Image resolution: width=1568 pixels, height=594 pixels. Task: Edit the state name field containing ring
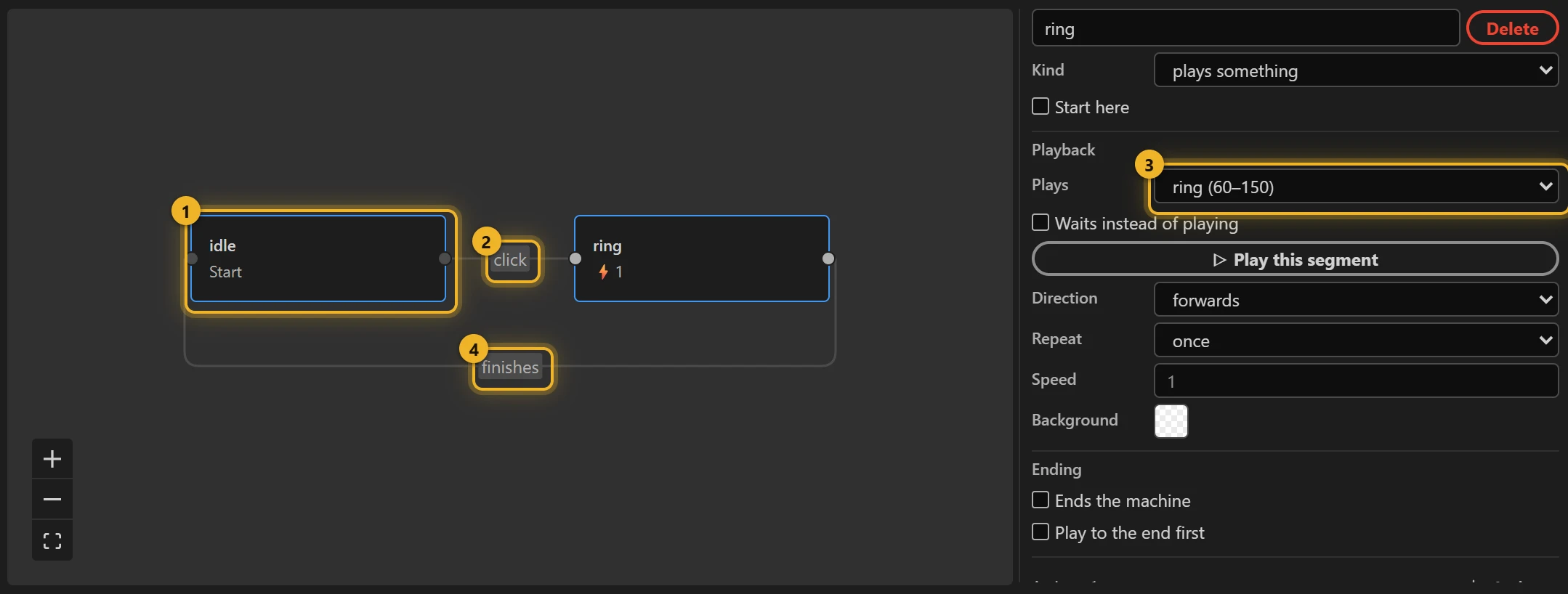coord(1245,28)
